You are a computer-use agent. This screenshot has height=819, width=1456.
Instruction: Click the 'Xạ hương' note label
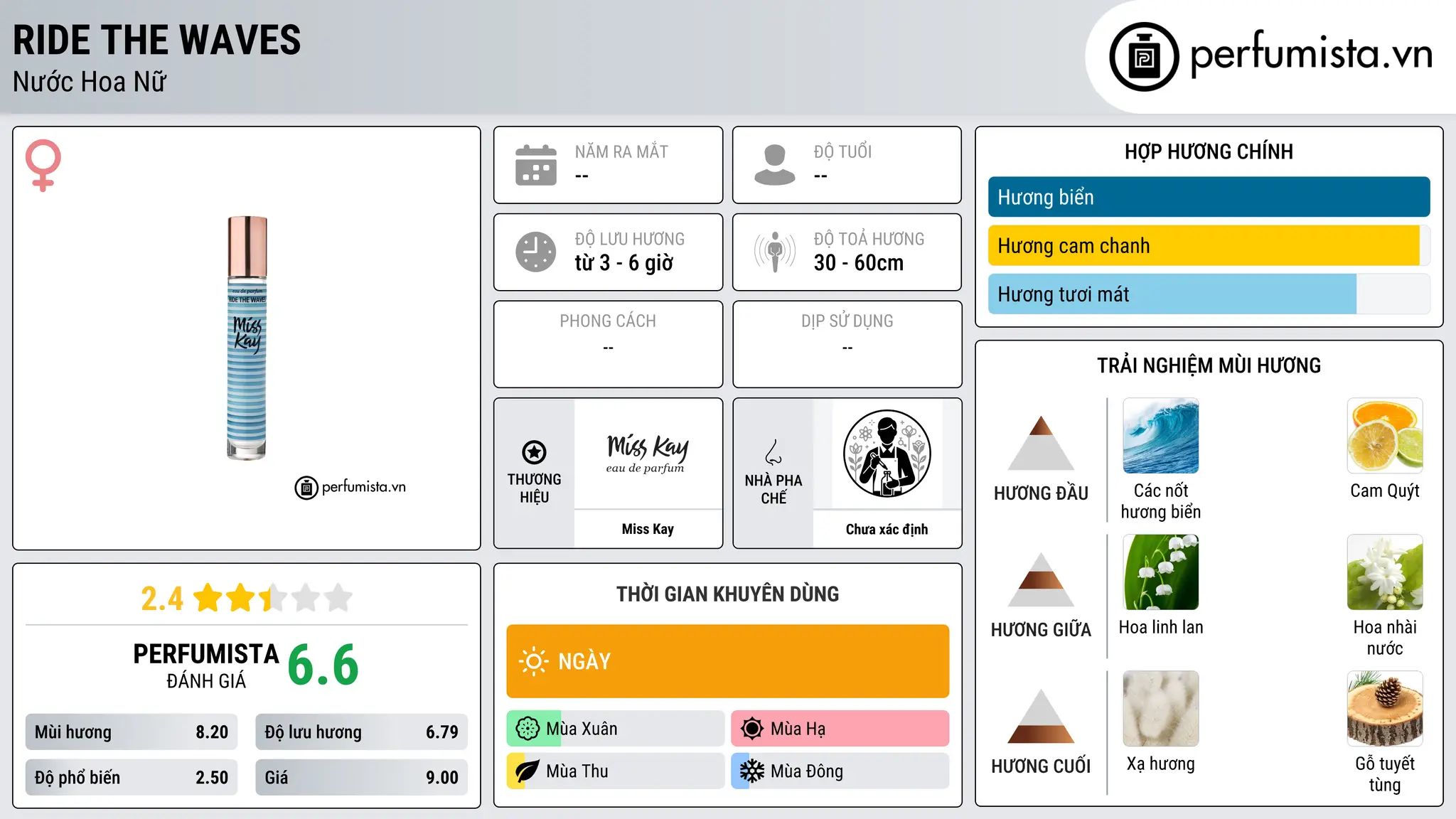[x=1161, y=764]
